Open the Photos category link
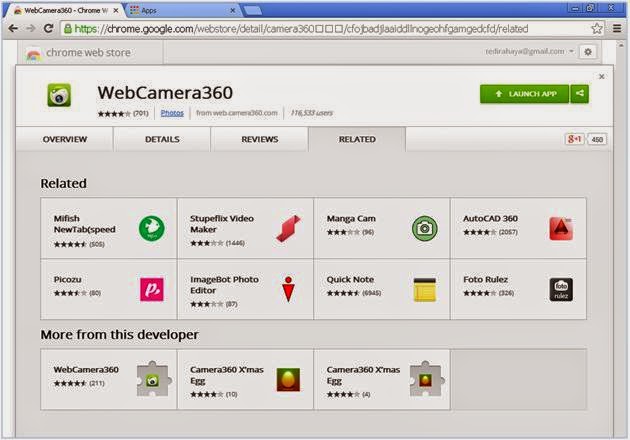 click(x=172, y=113)
